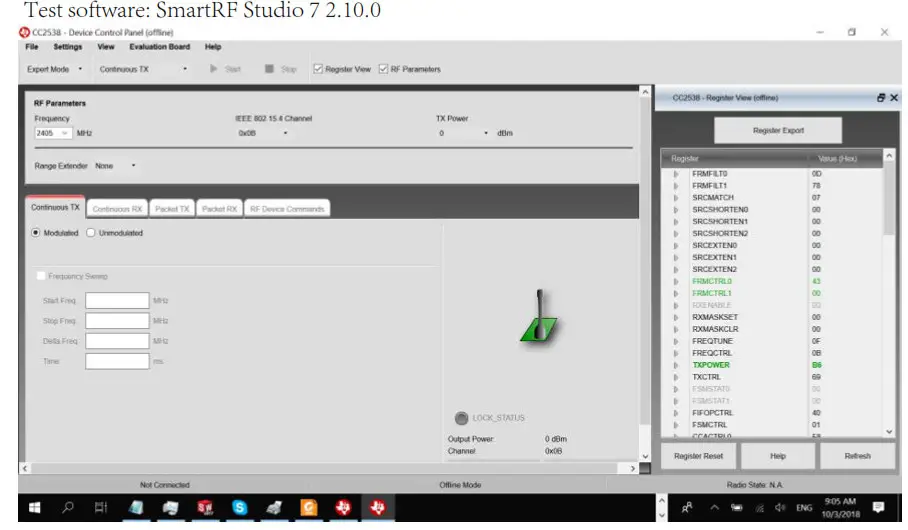Open Task View on the taskbar
Image resolution: width=908 pixels, height=530 pixels.
(101, 508)
